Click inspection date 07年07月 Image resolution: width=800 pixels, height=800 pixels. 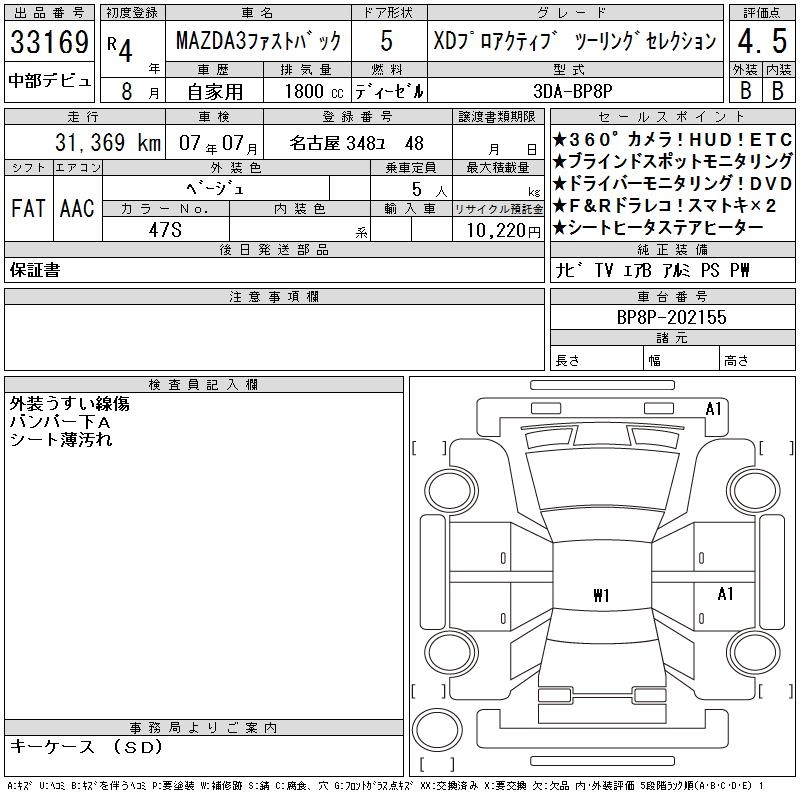[218, 143]
